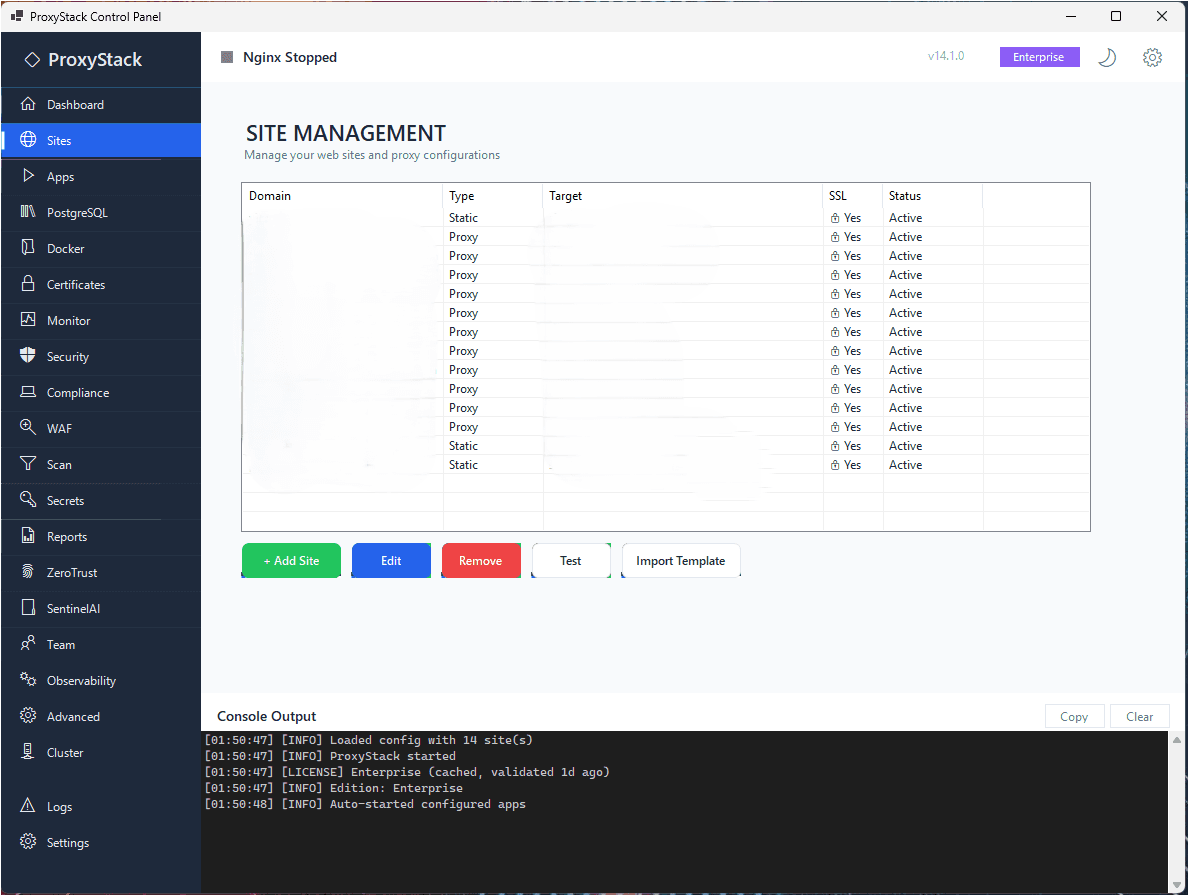Switch to the Dashboard section

pyautogui.click(x=27, y=104)
